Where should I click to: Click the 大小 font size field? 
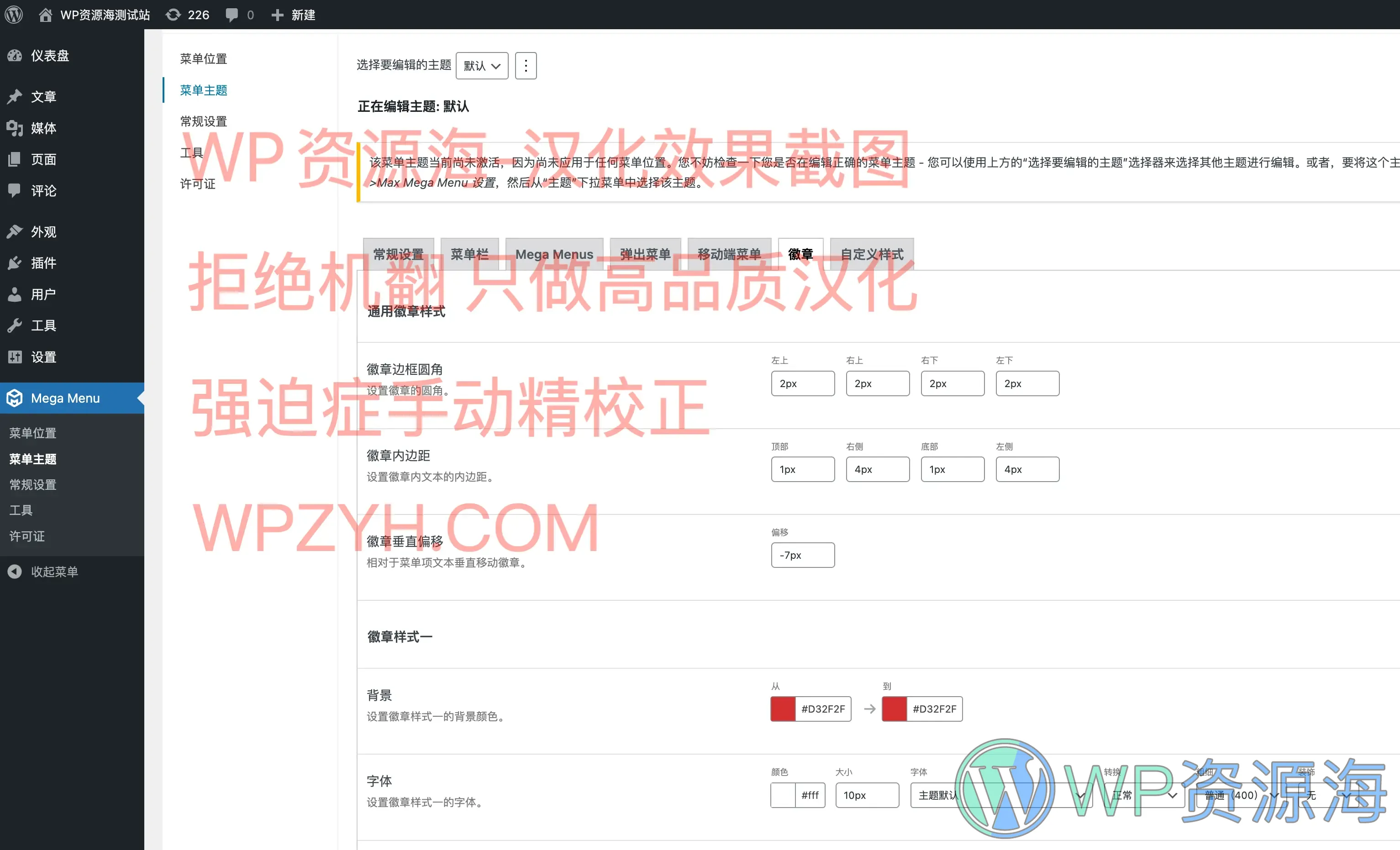point(867,796)
